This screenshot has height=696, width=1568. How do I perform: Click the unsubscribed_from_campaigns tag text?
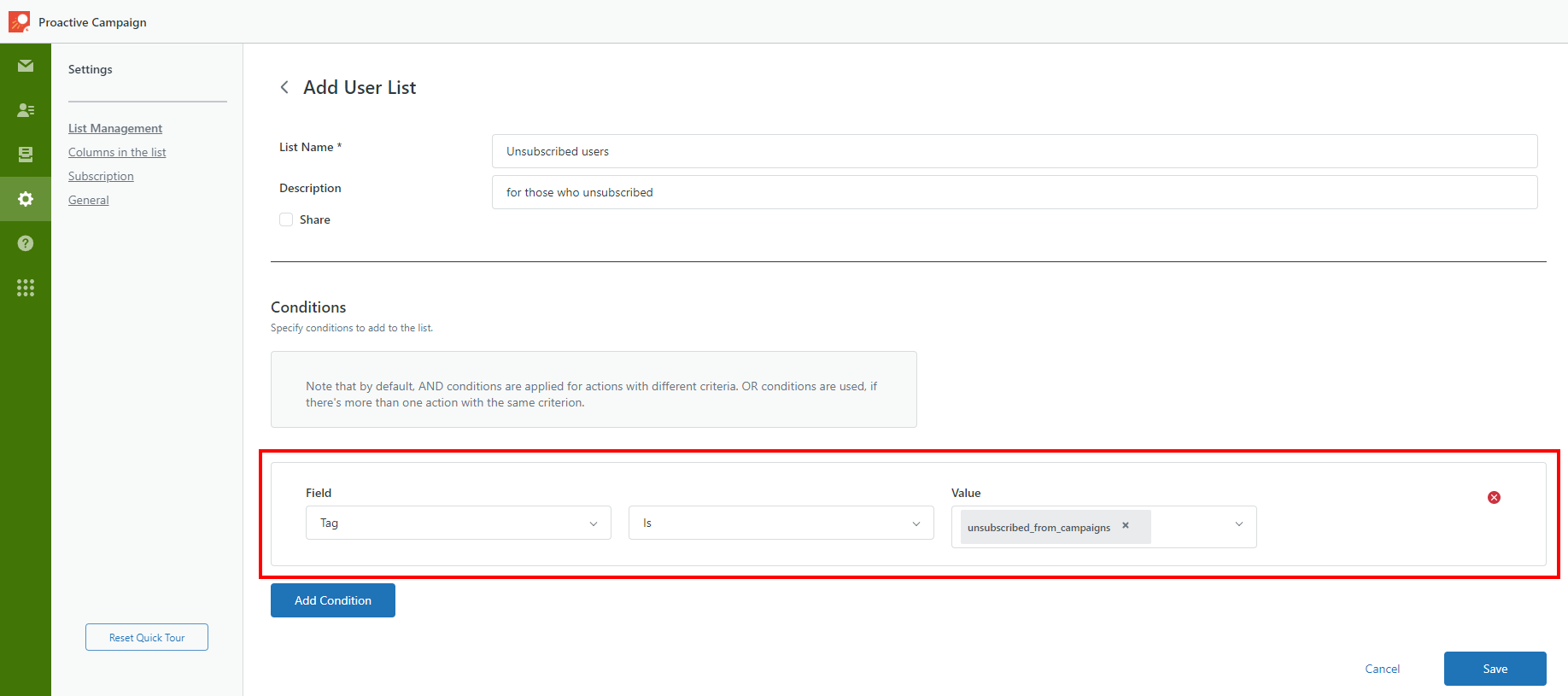point(1039,527)
